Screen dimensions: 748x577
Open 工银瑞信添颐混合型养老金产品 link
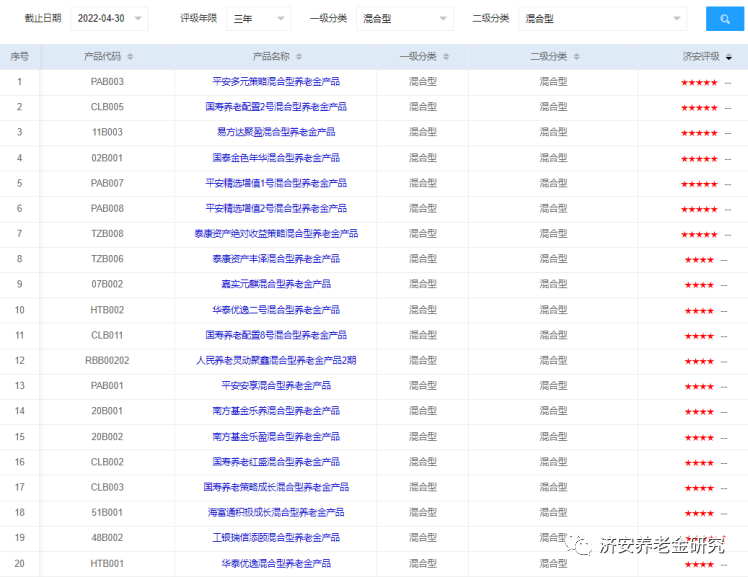tap(276, 538)
